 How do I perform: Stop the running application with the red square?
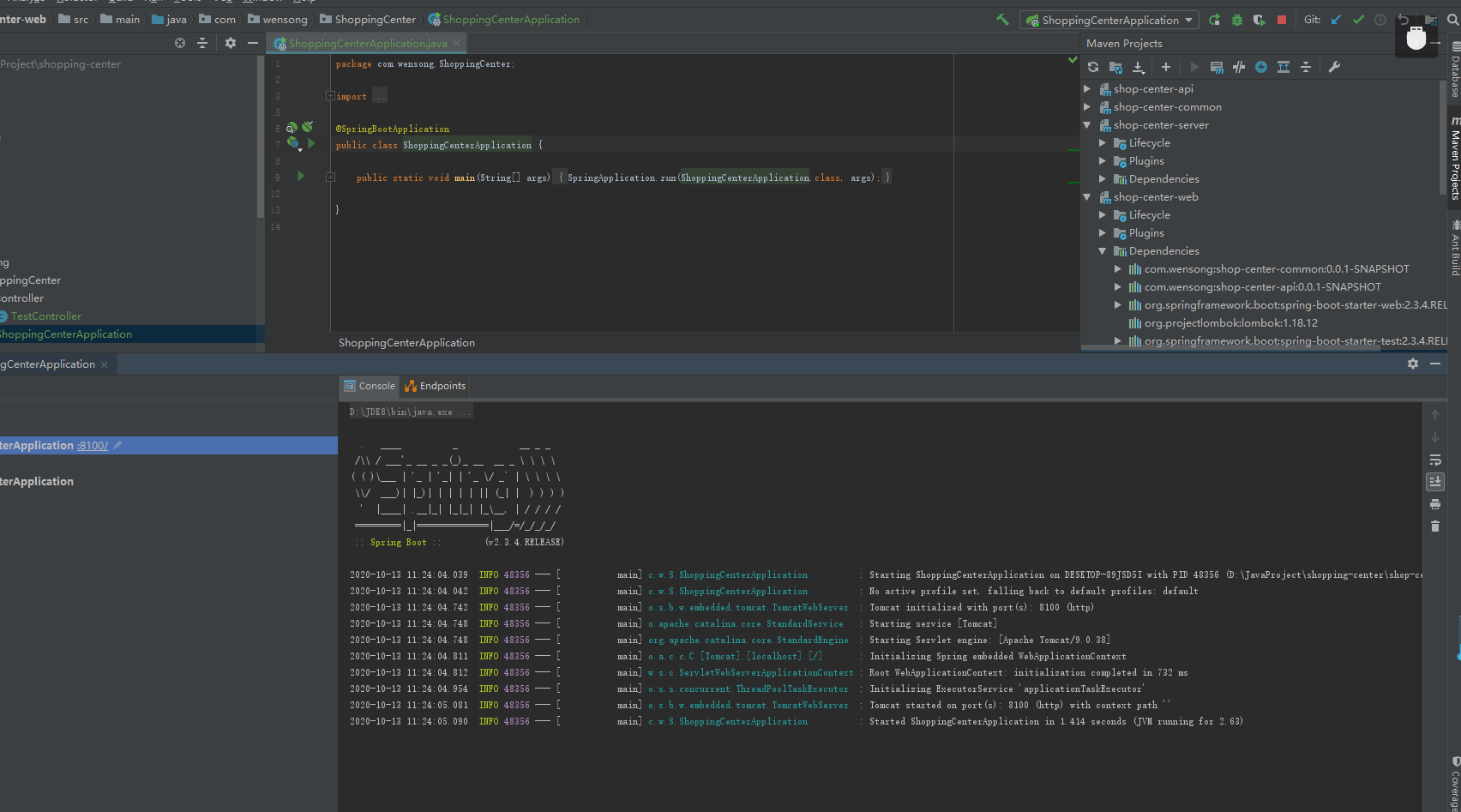coord(1282,20)
